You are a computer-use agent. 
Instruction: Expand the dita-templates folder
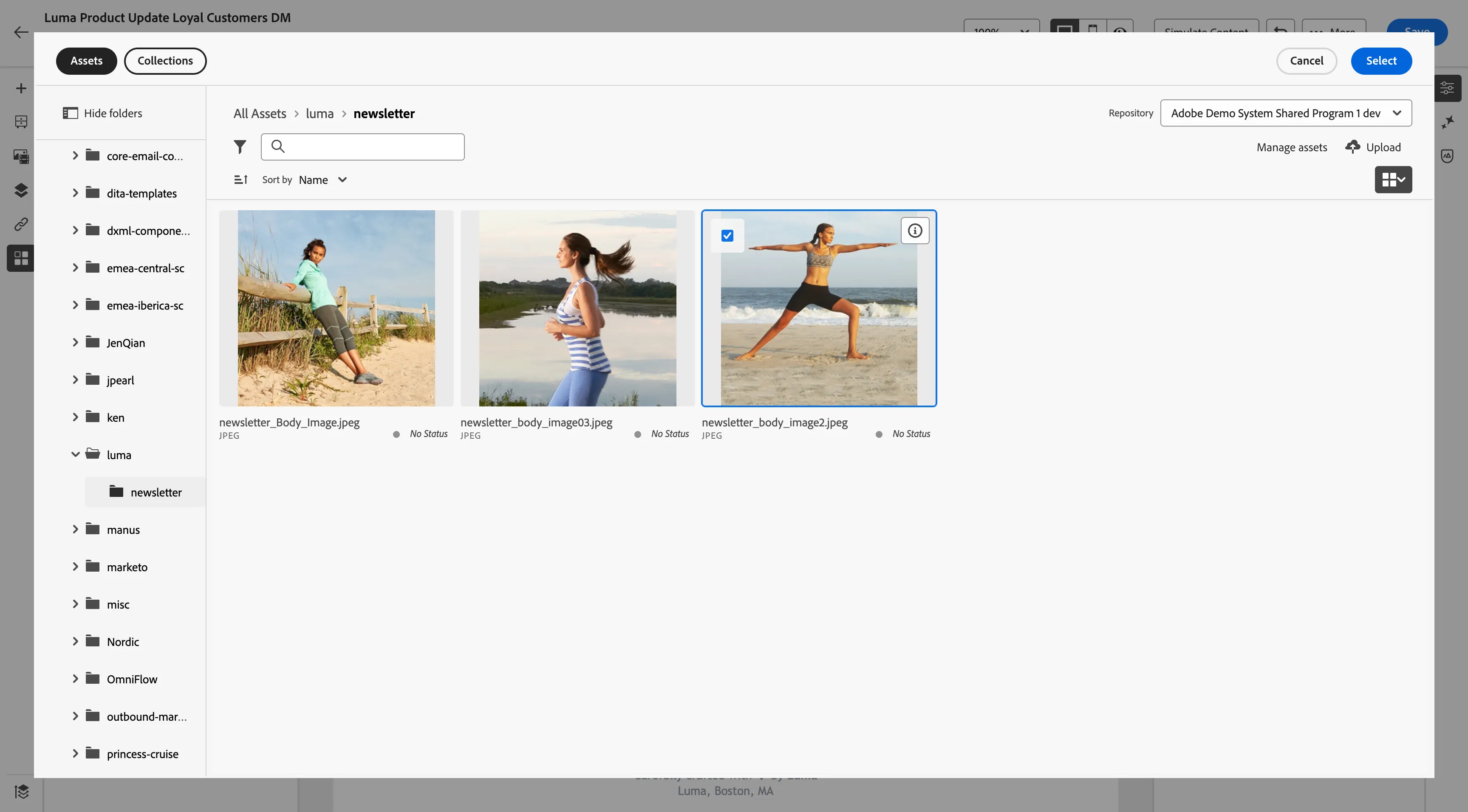click(x=75, y=193)
